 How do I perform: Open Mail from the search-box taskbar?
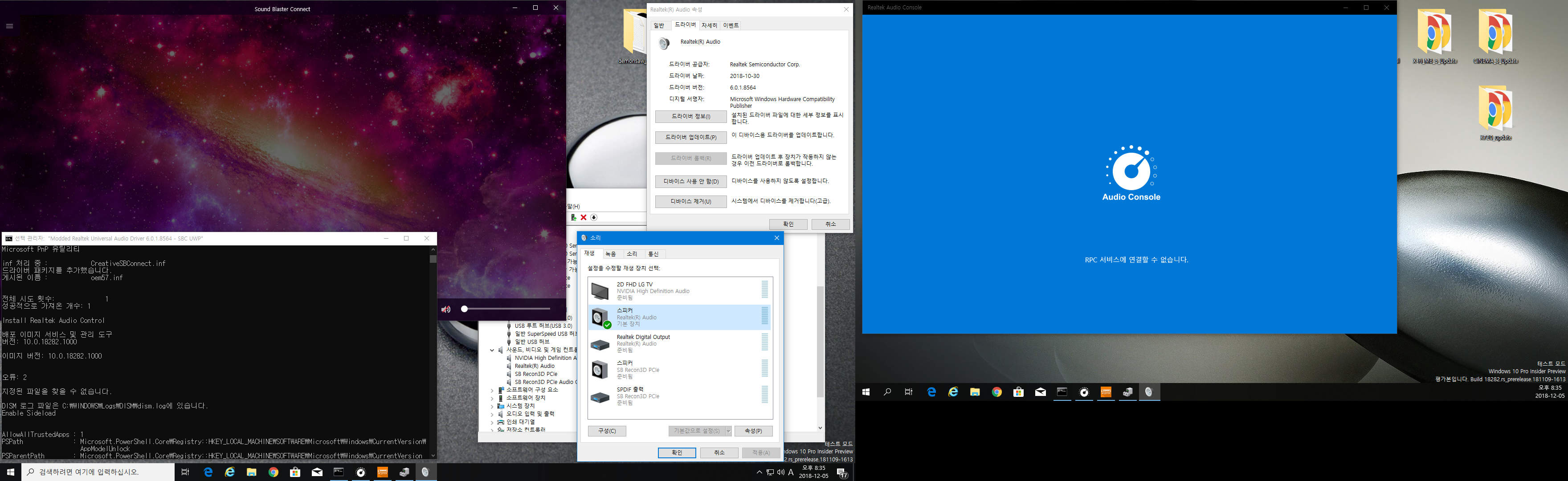pos(317,472)
